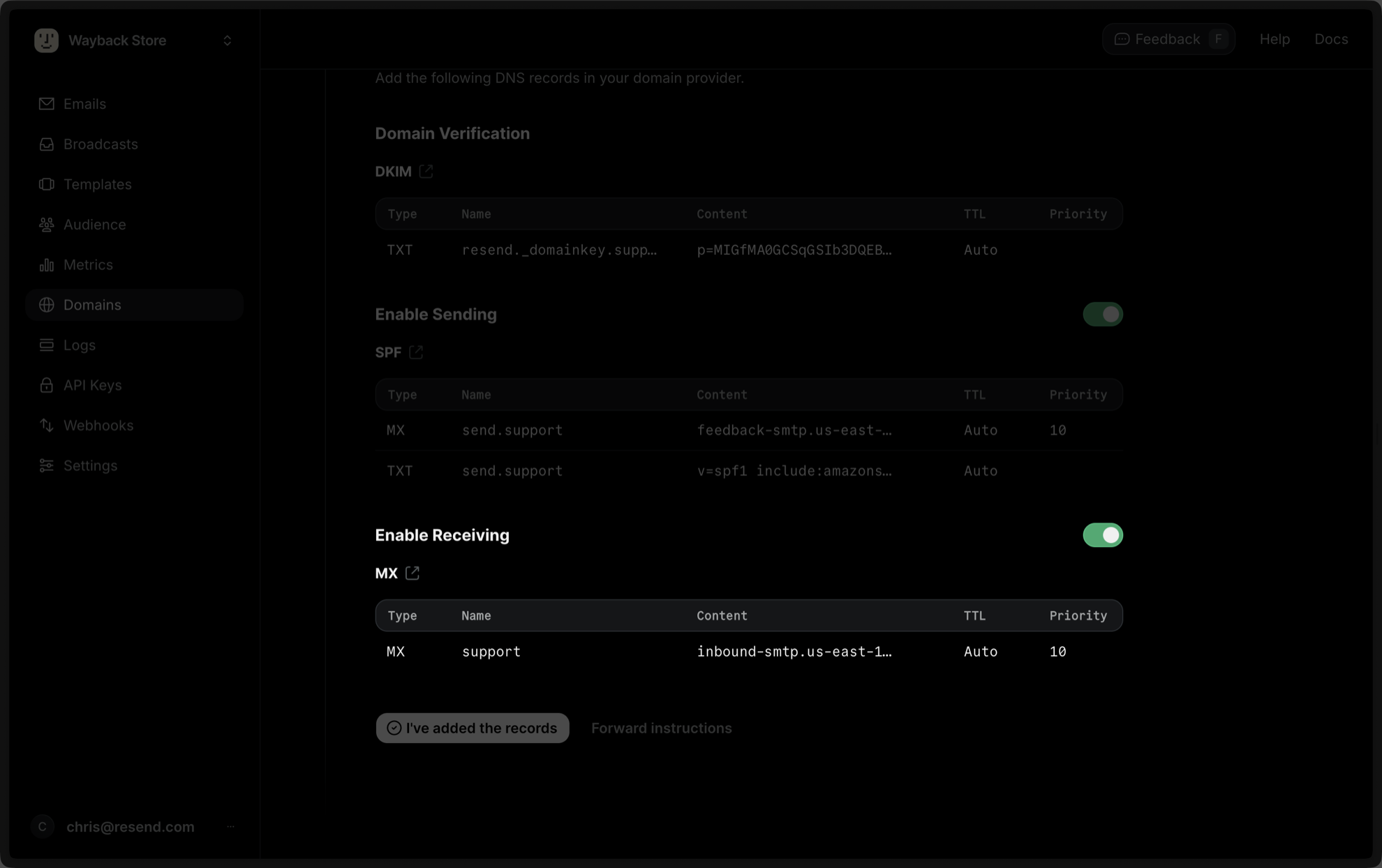The width and height of the screenshot is (1382, 868).
Task: Toggle the Feedback panel
Action: pos(1168,39)
